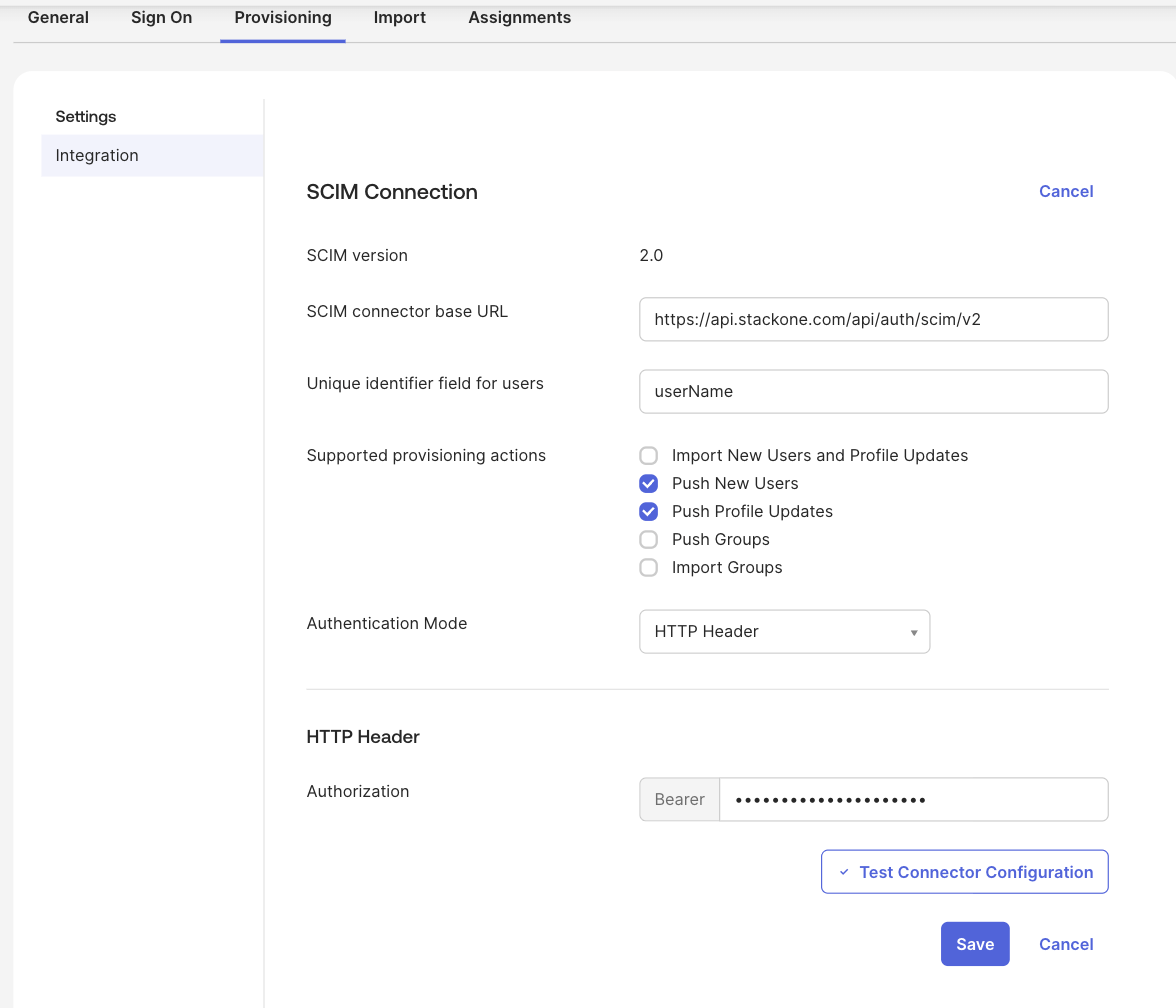Open the General tab
This screenshot has width=1176, height=1008.
click(58, 17)
